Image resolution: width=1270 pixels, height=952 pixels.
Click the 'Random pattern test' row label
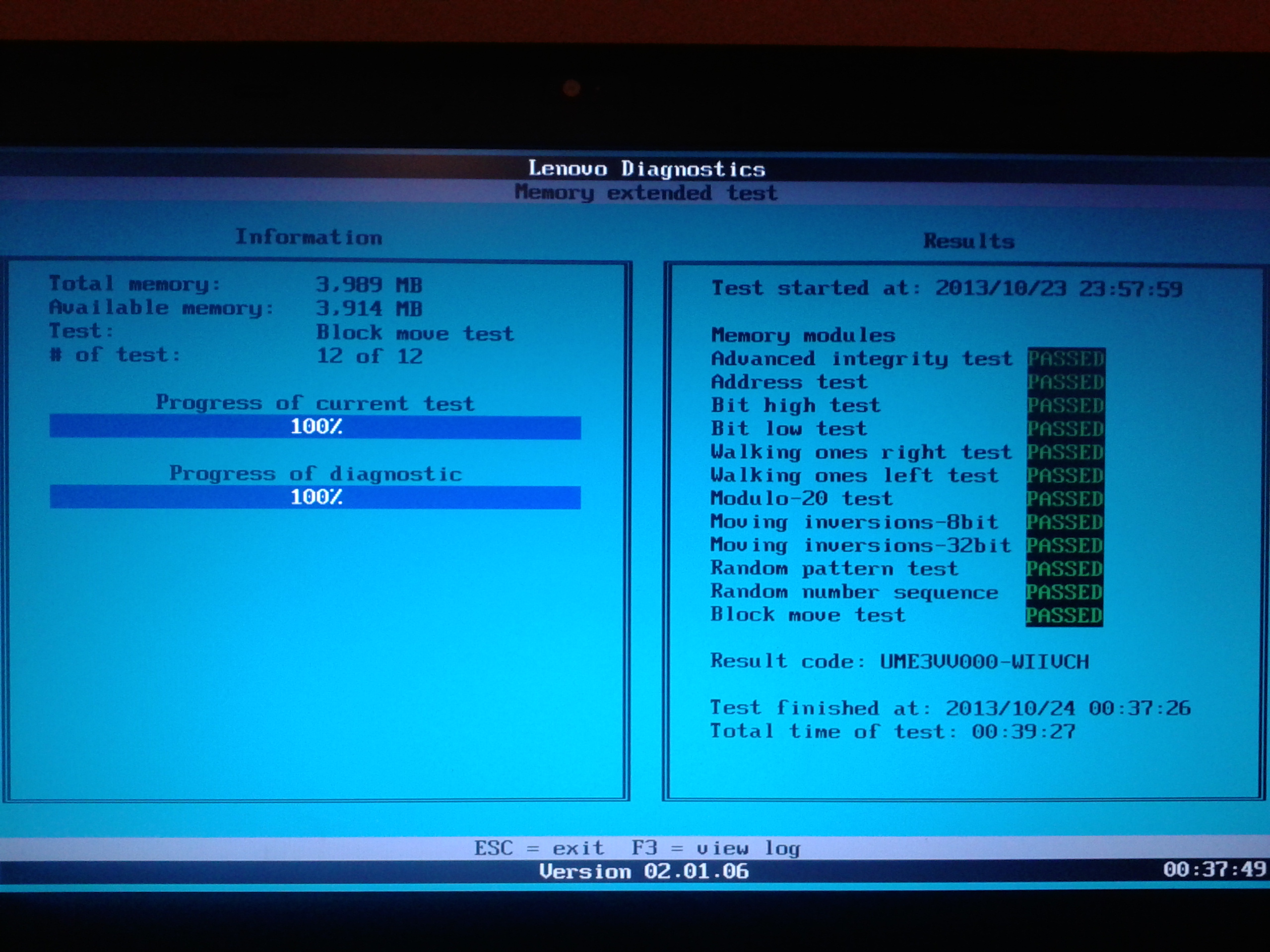[835, 569]
